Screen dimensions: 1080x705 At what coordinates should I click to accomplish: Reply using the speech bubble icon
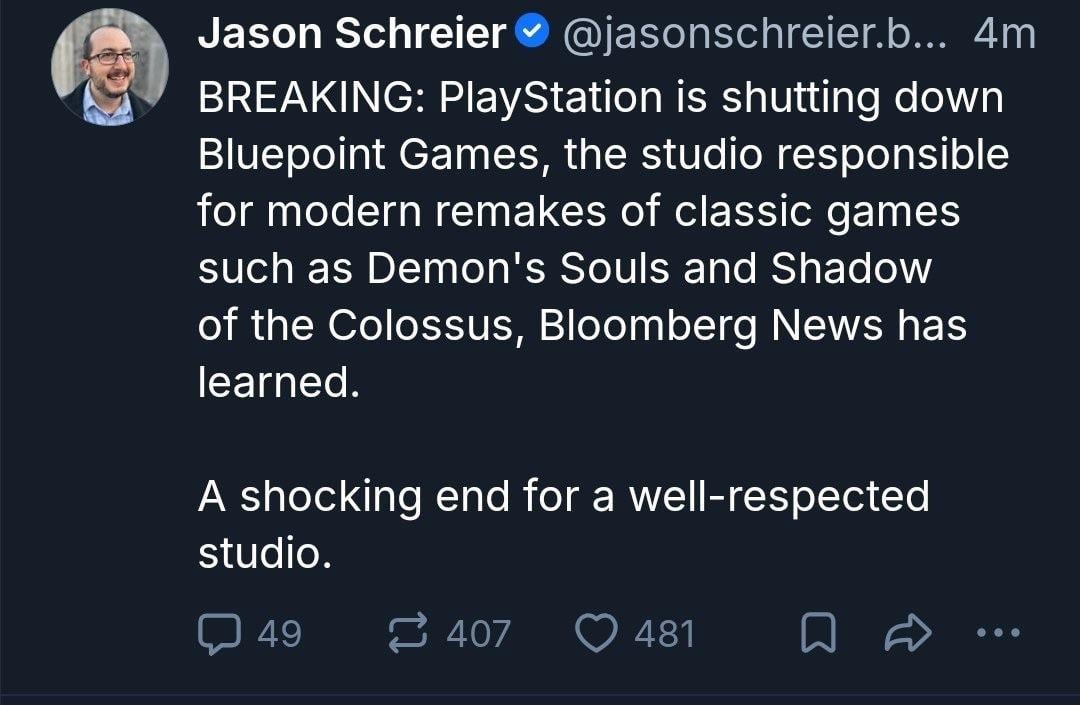tap(216, 633)
